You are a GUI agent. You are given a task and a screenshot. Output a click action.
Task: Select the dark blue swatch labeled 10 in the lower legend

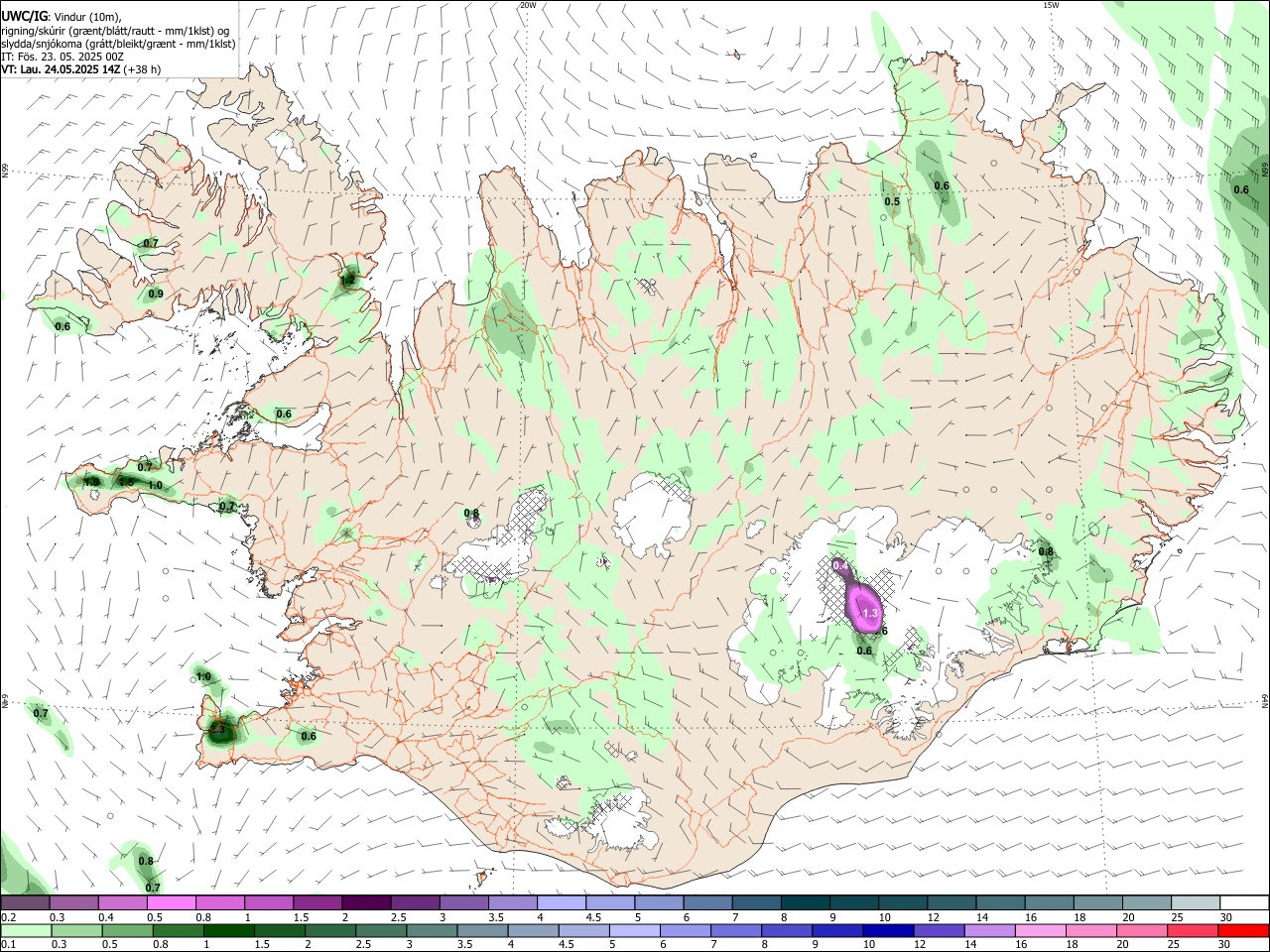pyautogui.click(x=886, y=930)
